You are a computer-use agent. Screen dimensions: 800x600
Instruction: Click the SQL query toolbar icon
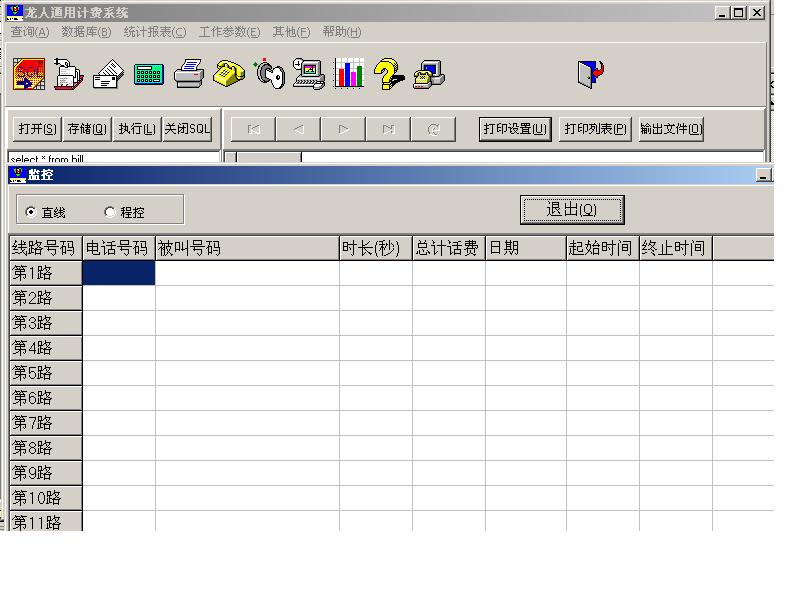pyautogui.click(x=28, y=74)
